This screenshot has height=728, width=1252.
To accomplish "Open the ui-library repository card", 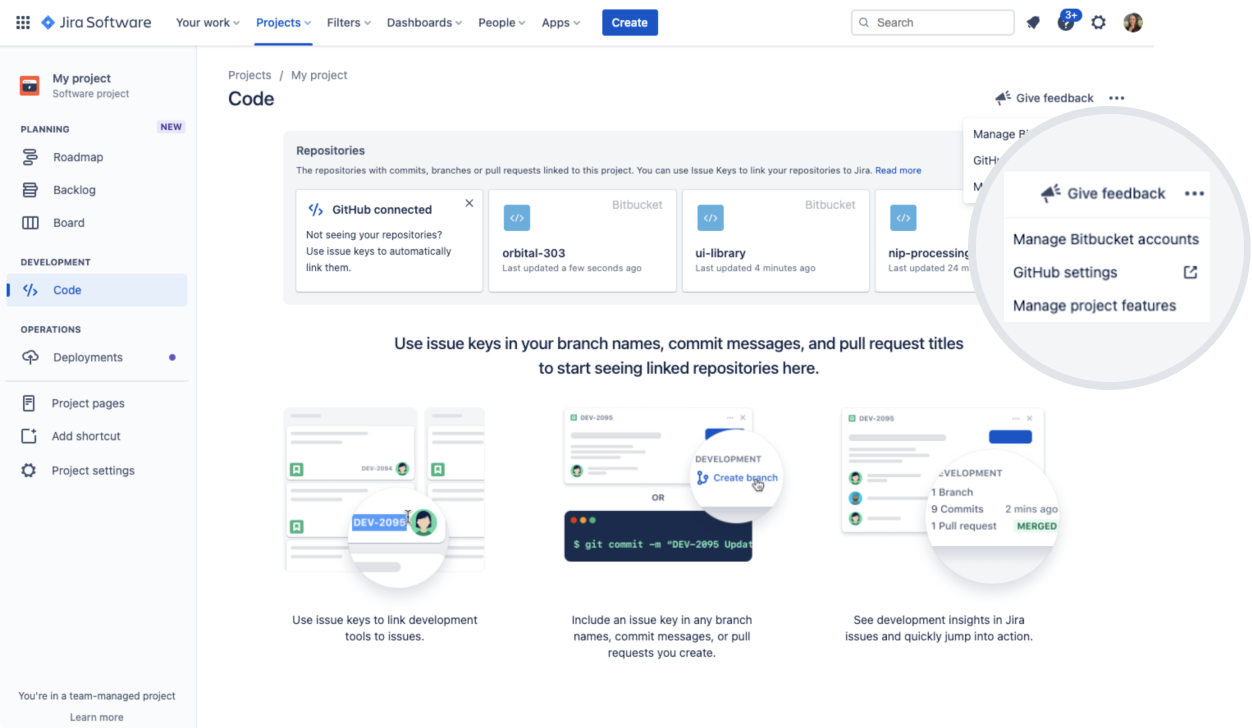I will pos(776,241).
